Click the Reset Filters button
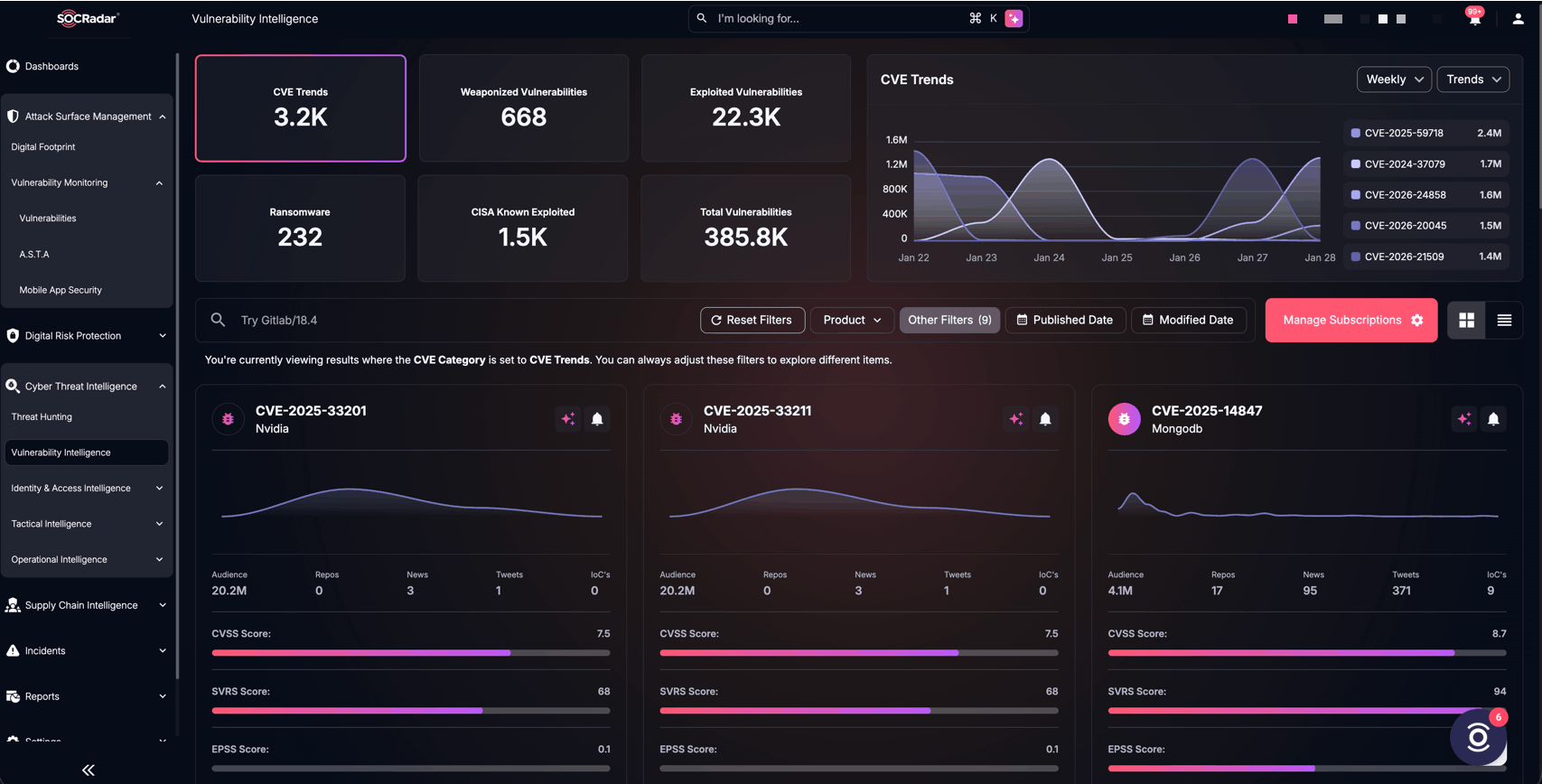This screenshot has width=1542, height=784. tap(752, 321)
